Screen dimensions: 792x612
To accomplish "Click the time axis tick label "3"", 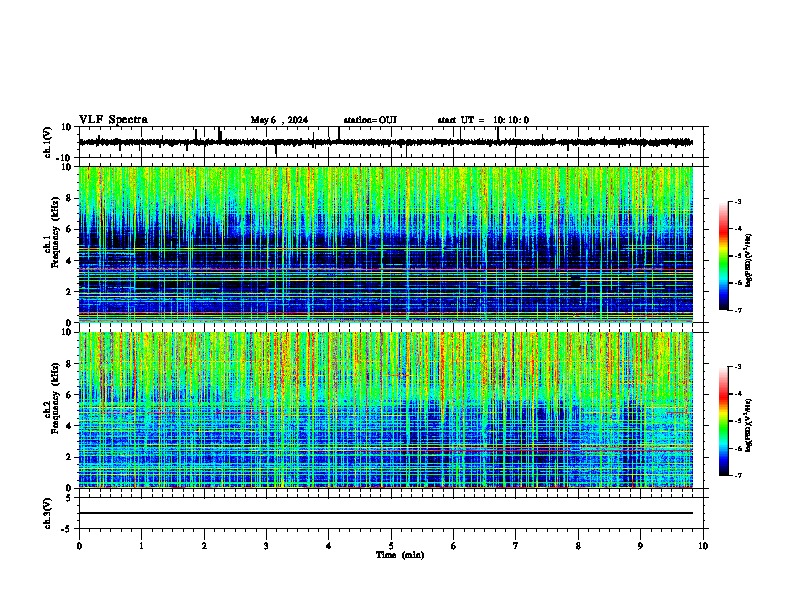I will (x=266, y=546).
